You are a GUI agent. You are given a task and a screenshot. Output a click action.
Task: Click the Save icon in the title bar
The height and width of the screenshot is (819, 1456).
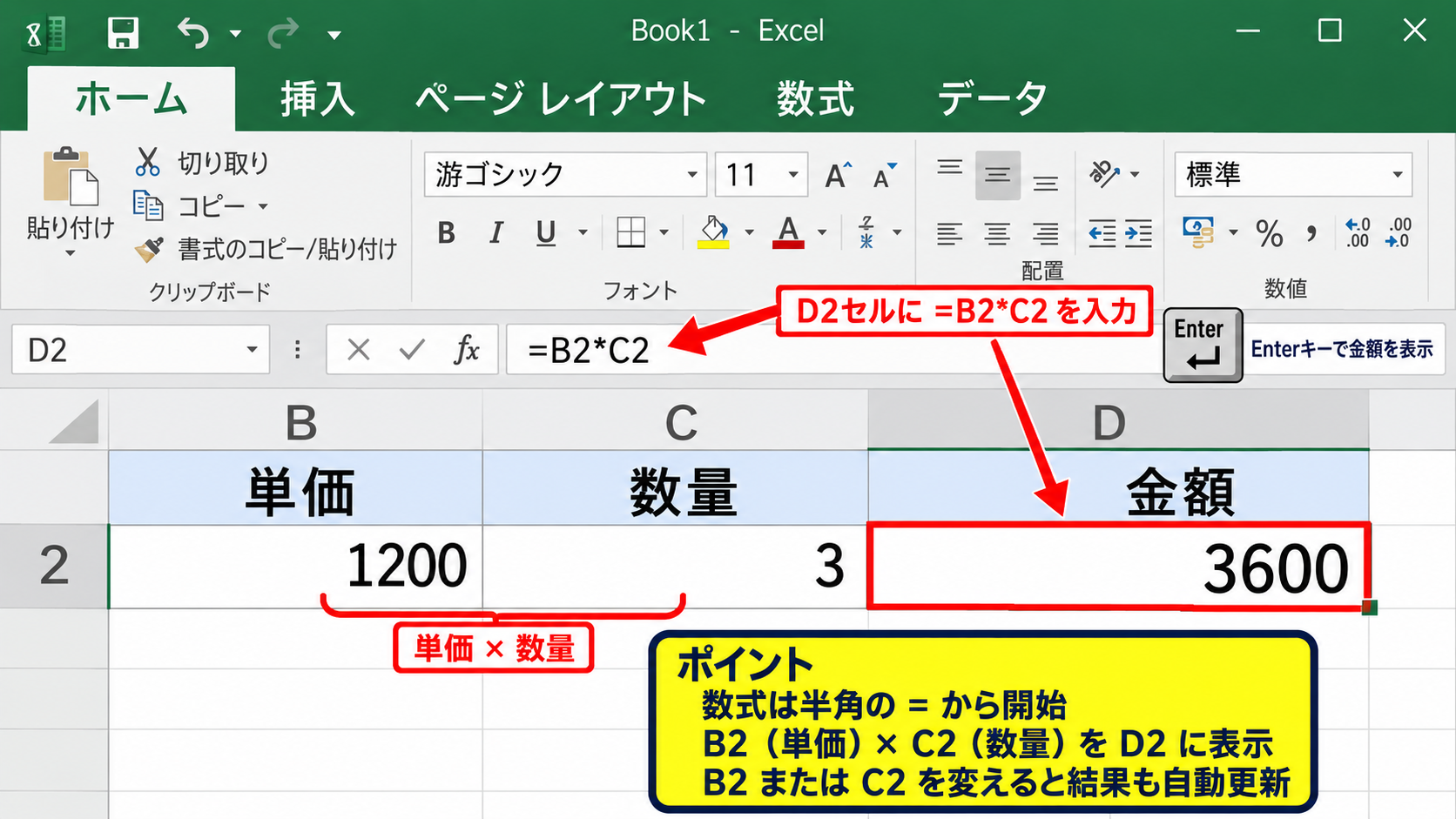[x=123, y=33]
